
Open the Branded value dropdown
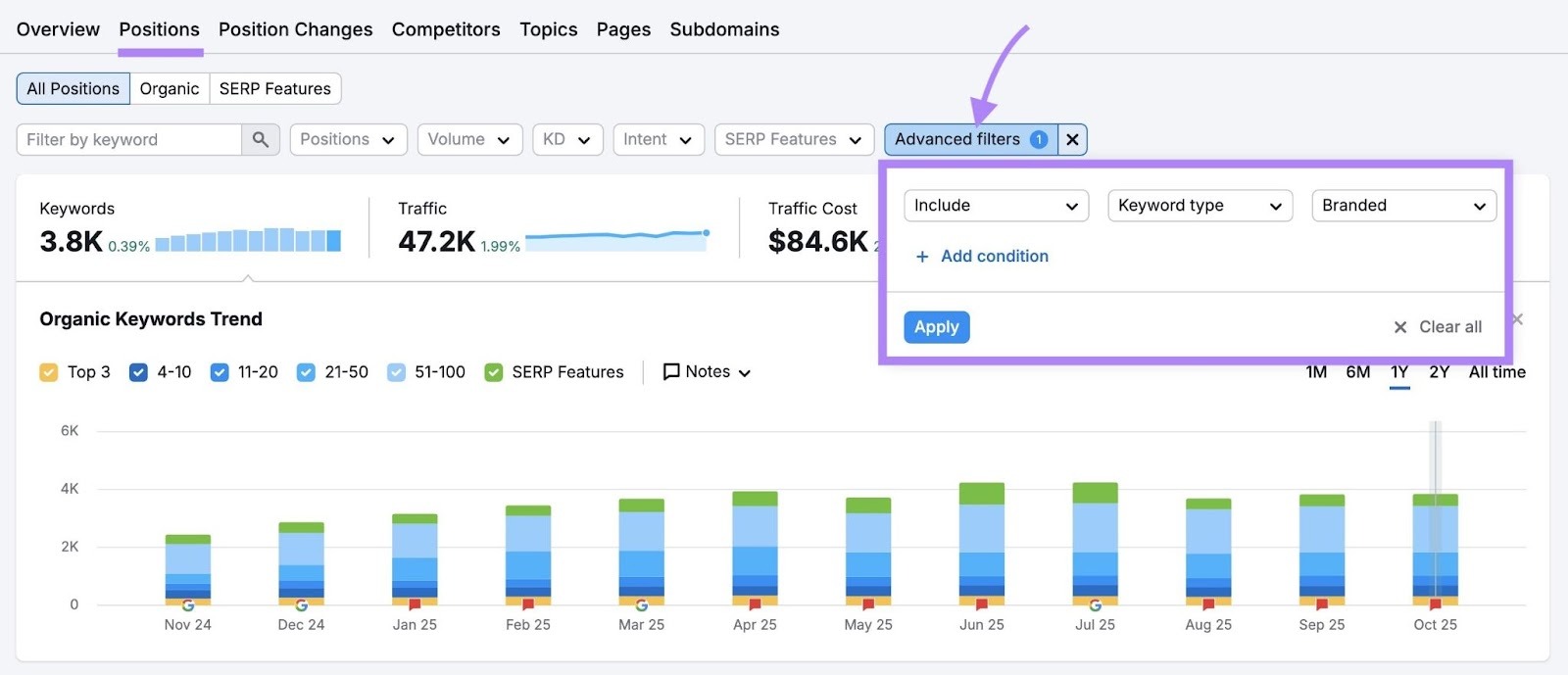click(1402, 206)
